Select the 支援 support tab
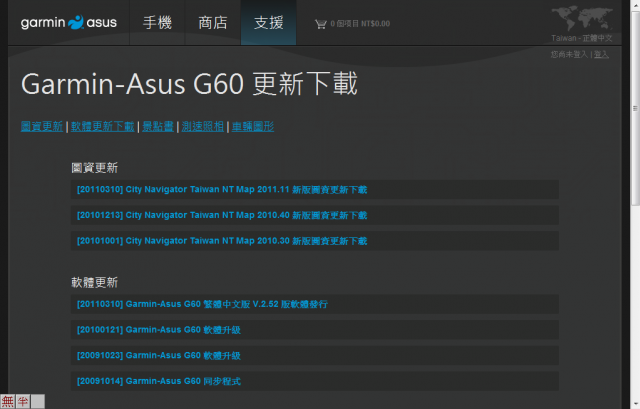 tap(269, 22)
